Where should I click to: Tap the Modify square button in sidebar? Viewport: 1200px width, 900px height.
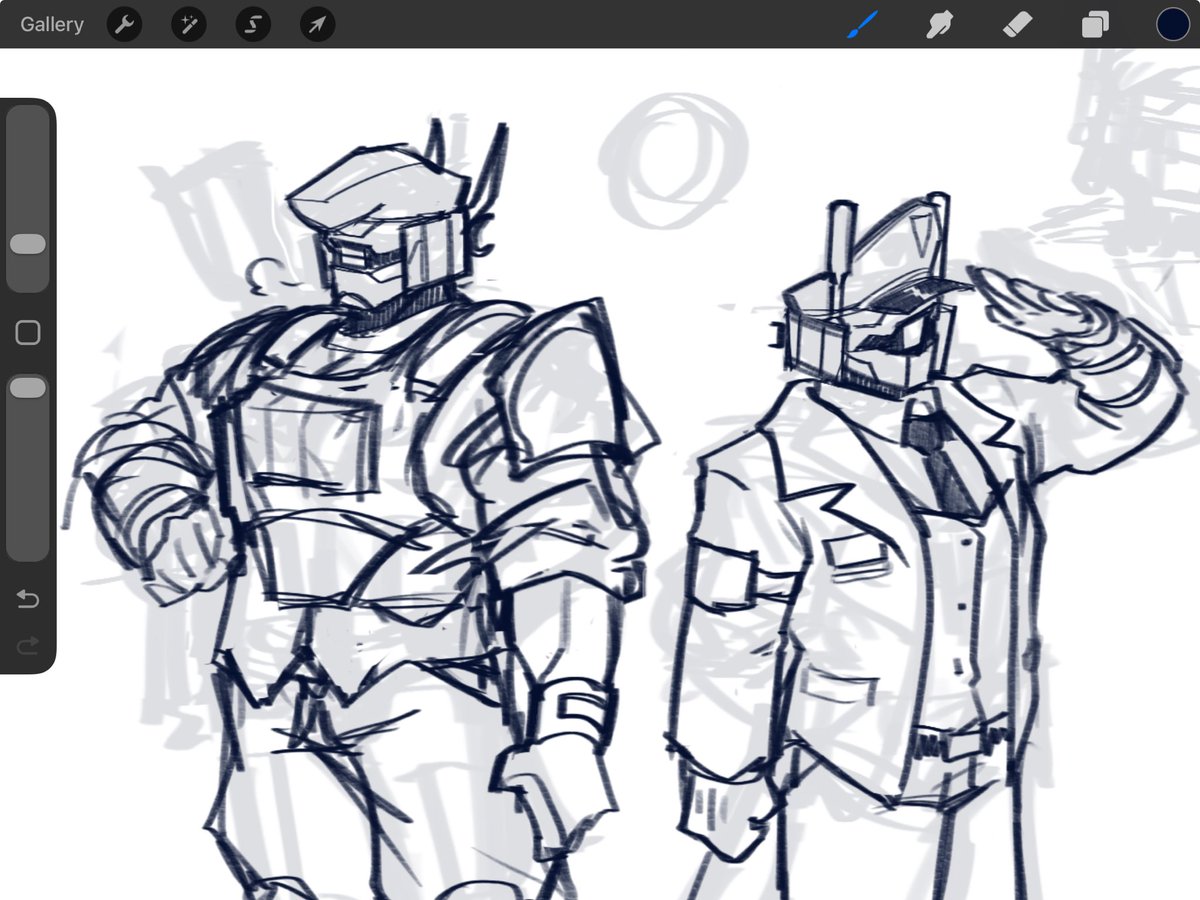28,333
